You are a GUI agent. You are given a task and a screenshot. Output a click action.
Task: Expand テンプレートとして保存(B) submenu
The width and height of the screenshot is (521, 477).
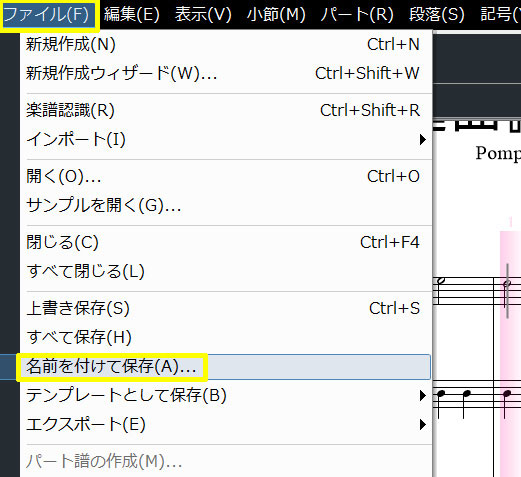pyautogui.click(x=226, y=395)
